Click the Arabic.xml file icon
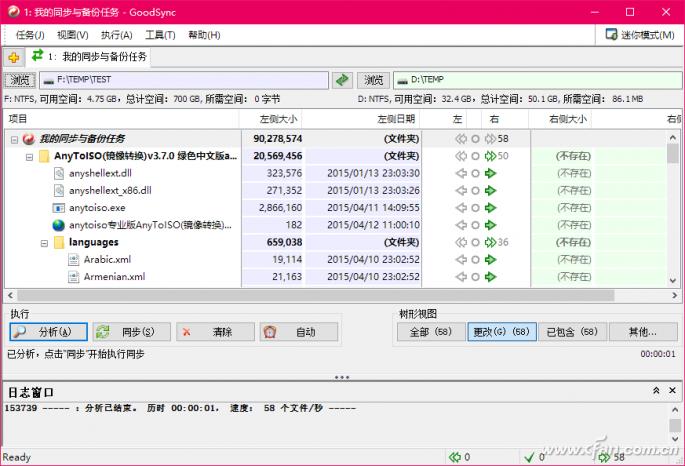Screen dimensions: 685x466 (73, 259)
